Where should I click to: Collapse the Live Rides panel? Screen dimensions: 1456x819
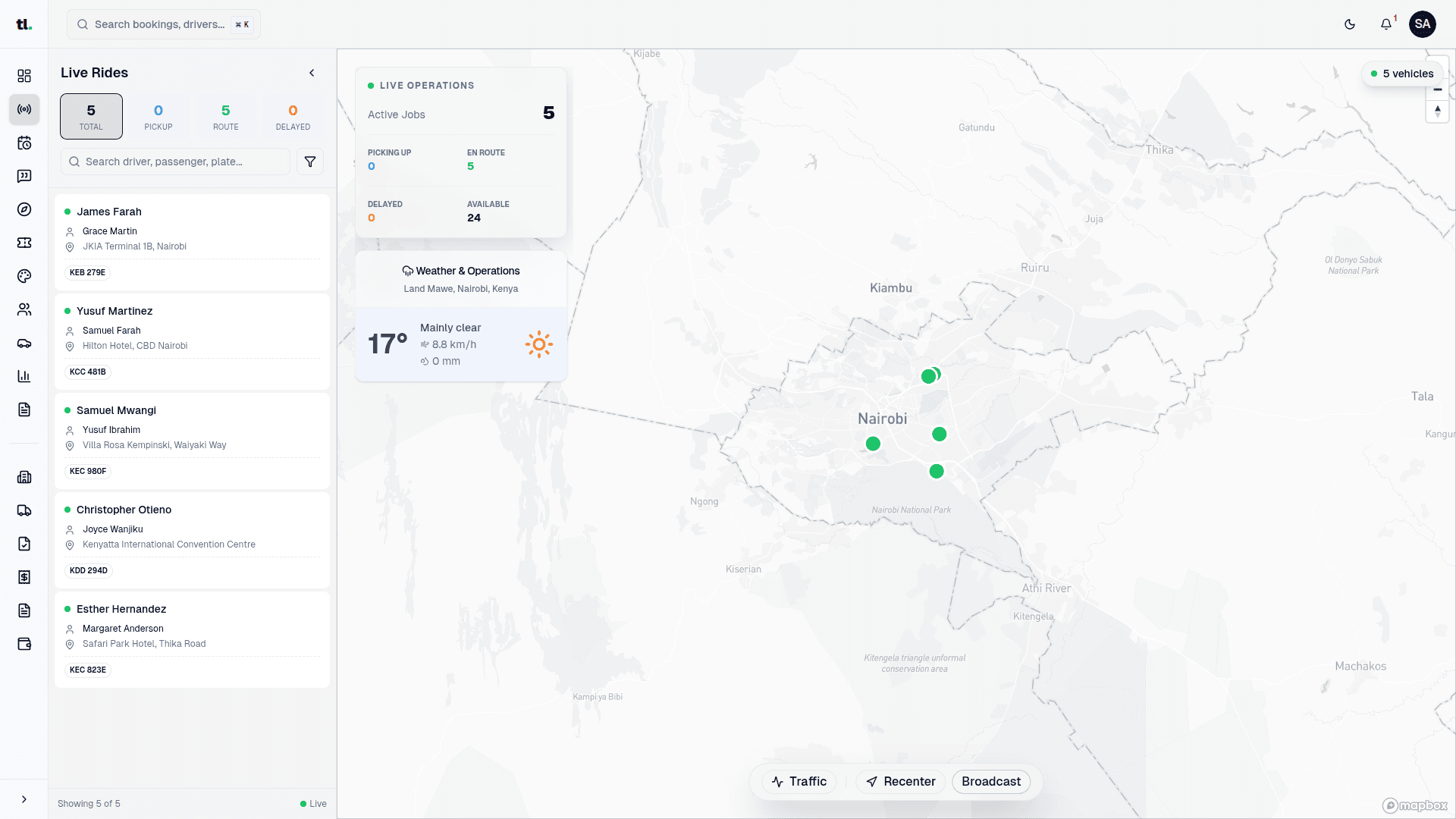[x=312, y=73]
